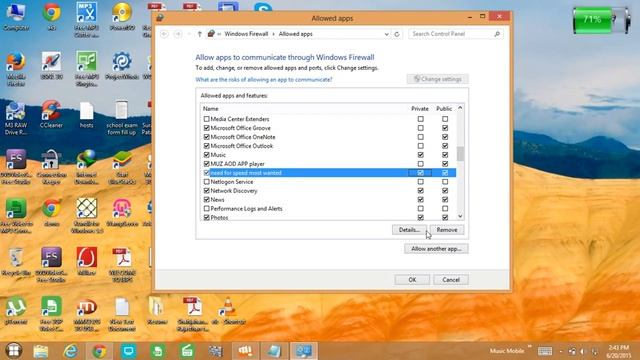640x360 pixels.
Task: Select the Photos row in the list
Action: point(329,218)
